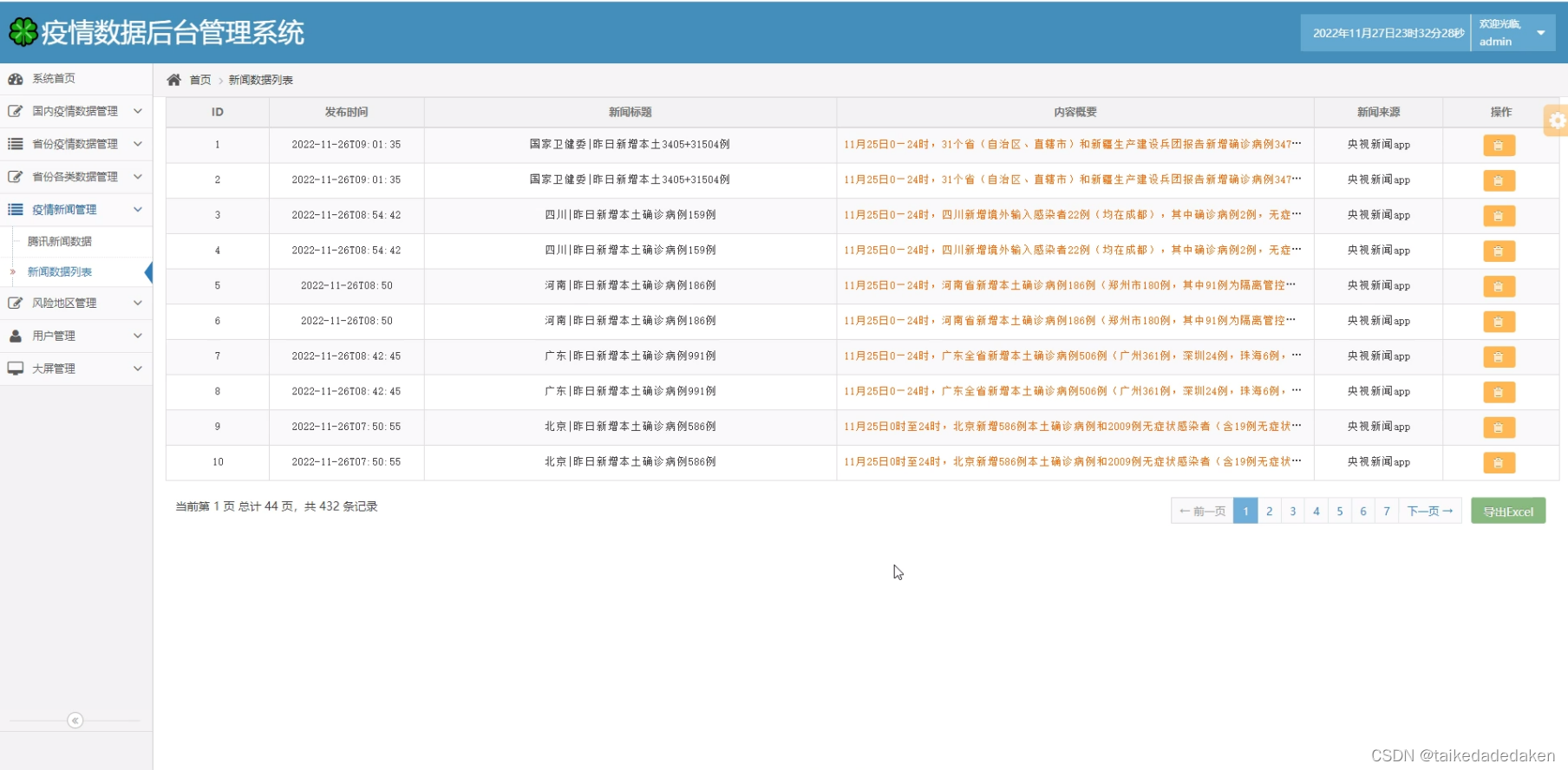Screen dimensions: 1568x770
Task: Click 央视新闻app source in row ID 10
Action: (1379, 462)
